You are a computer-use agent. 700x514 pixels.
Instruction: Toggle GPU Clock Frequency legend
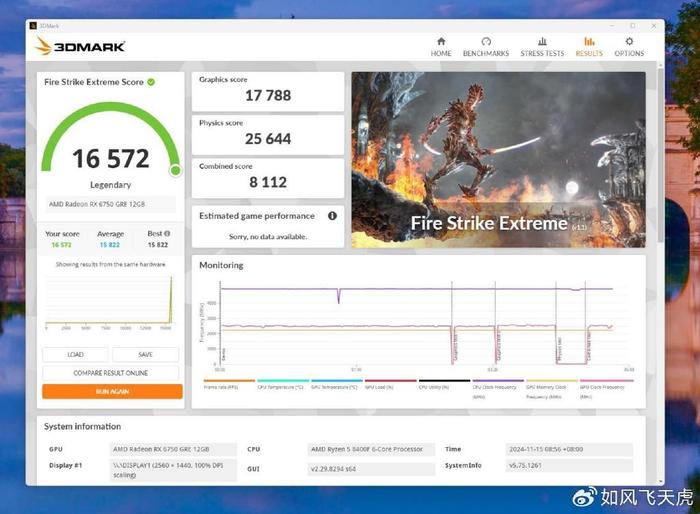[x=606, y=389]
